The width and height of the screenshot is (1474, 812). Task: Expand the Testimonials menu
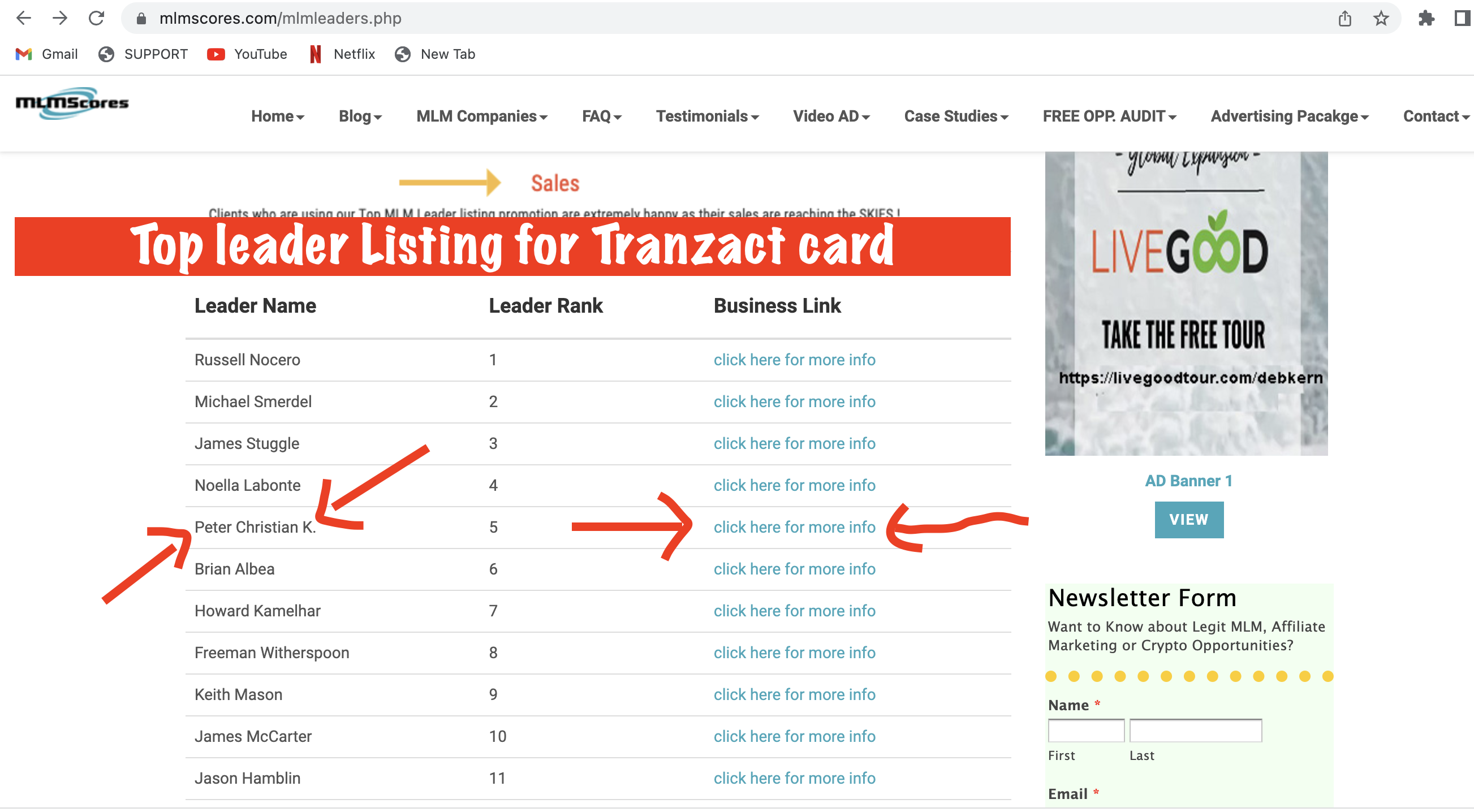tap(707, 116)
